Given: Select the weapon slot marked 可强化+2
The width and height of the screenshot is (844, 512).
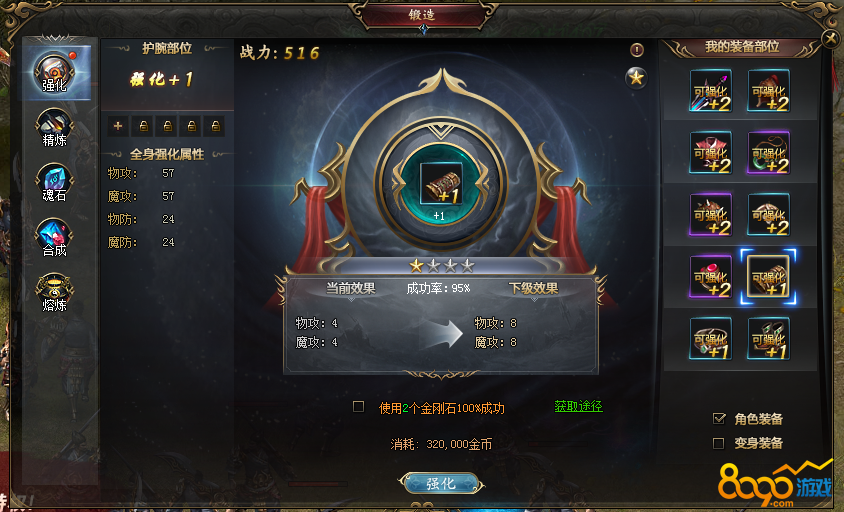Looking at the screenshot, I should (711, 90).
